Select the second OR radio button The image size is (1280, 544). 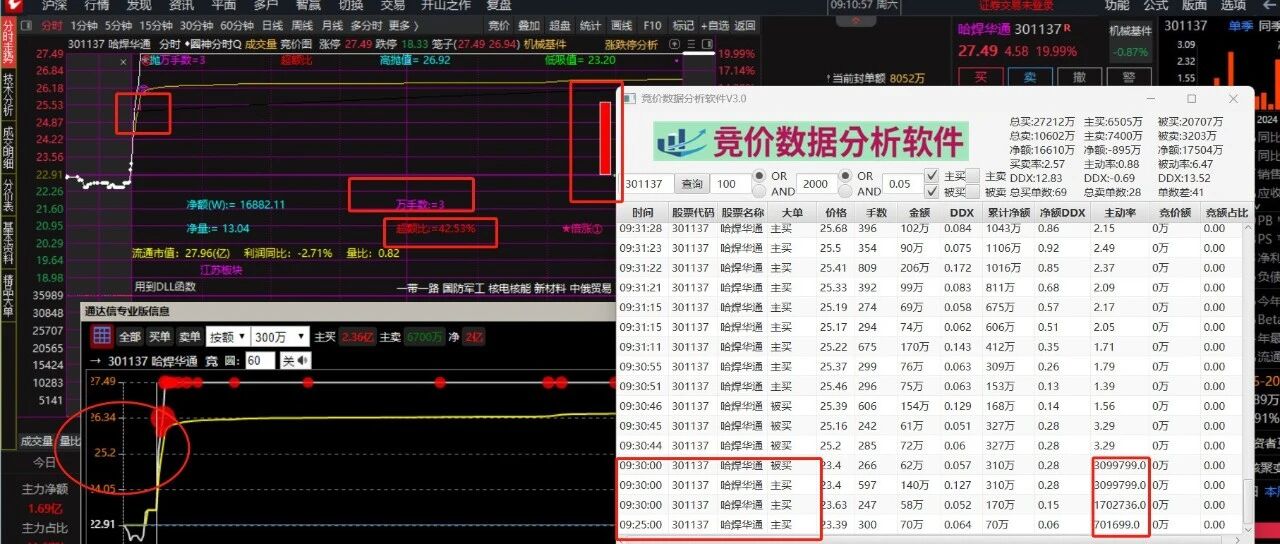pos(844,176)
